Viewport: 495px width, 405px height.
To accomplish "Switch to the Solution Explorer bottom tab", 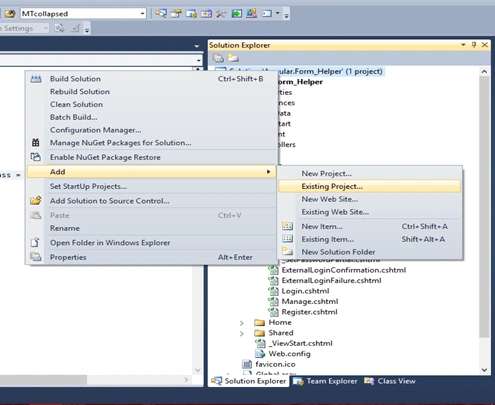I will point(249,381).
